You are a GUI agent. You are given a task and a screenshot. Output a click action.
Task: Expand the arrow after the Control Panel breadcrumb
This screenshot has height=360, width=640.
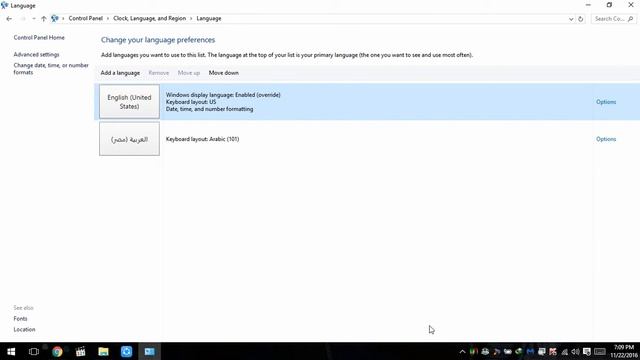point(108,19)
